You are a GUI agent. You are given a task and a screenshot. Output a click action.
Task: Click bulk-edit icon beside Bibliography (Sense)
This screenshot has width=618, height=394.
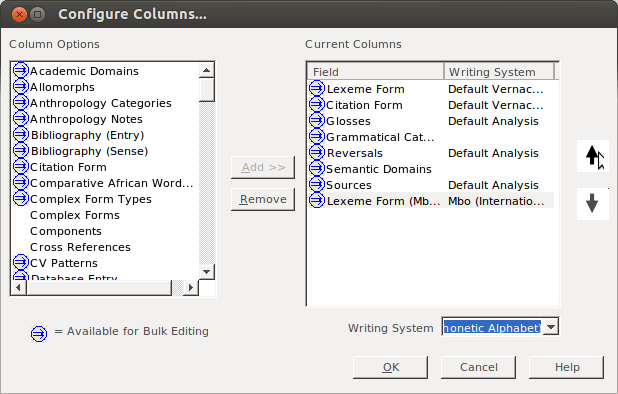[x=20, y=151]
